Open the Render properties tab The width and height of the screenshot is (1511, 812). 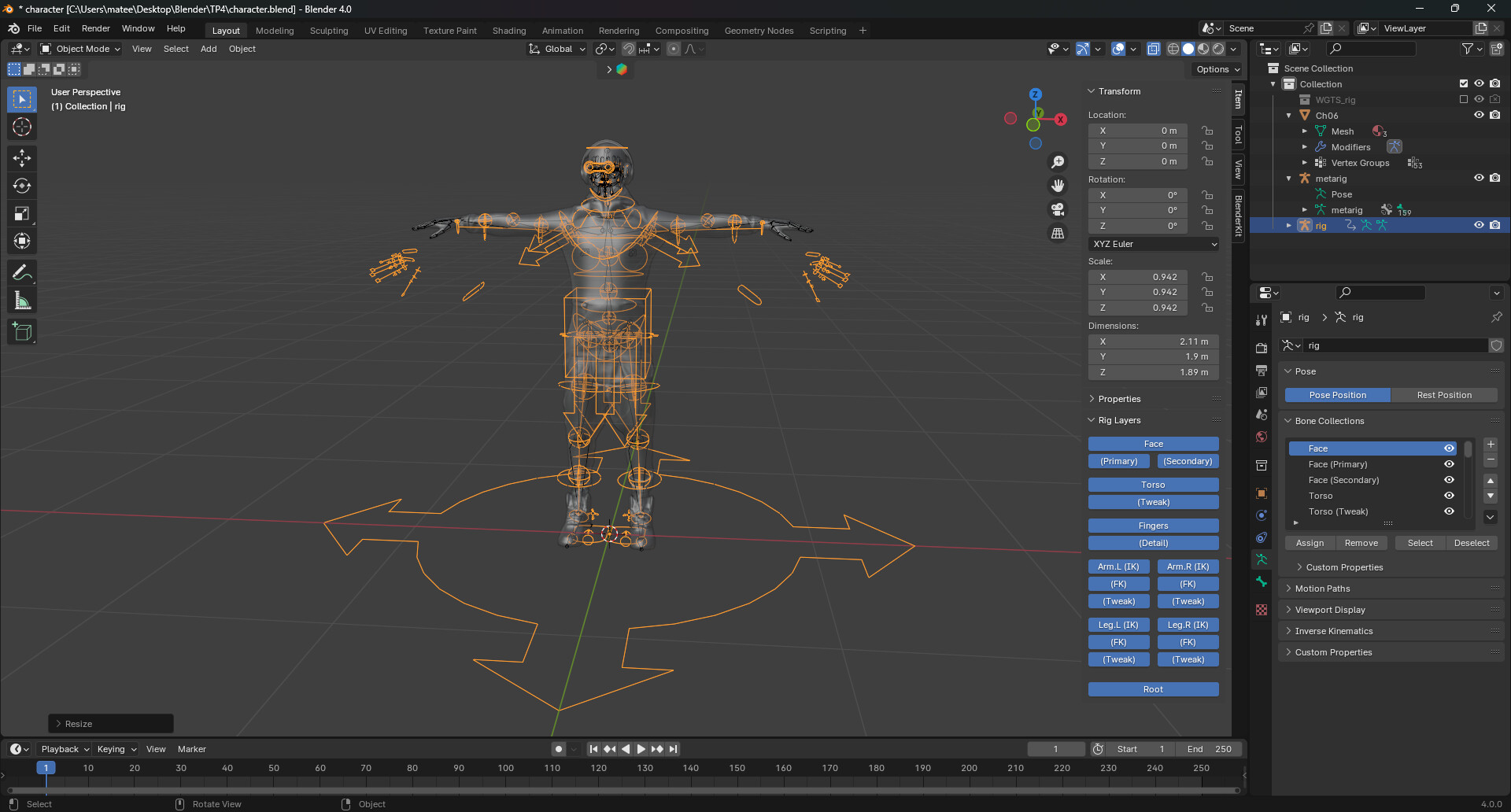[1262, 348]
